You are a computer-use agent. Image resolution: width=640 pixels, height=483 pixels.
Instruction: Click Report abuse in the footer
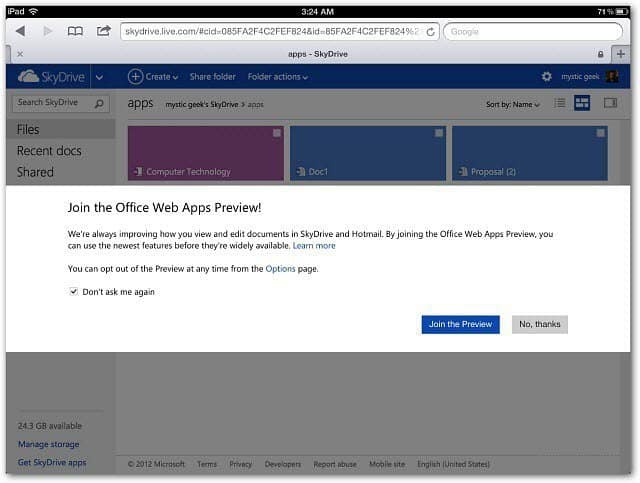pos(335,464)
